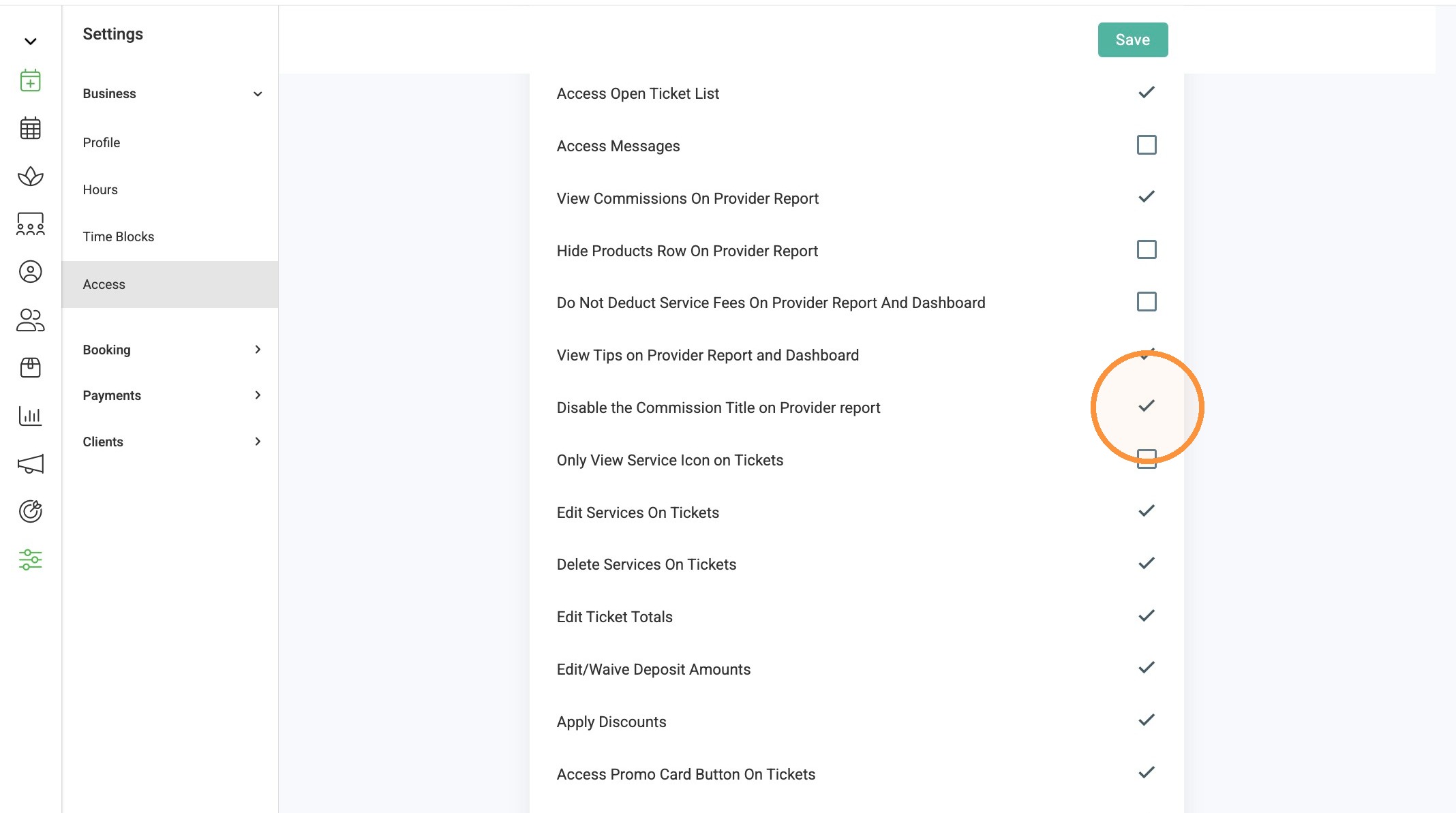The width and height of the screenshot is (1456, 813).
Task: Click the 'Apply Discounts' label text
Action: [611, 722]
